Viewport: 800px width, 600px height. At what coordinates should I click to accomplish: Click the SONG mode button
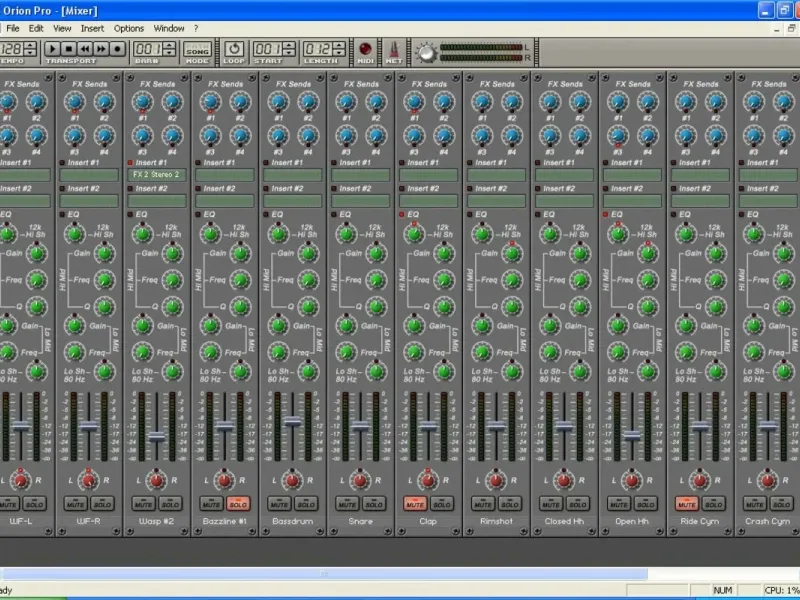pyautogui.click(x=197, y=49)
